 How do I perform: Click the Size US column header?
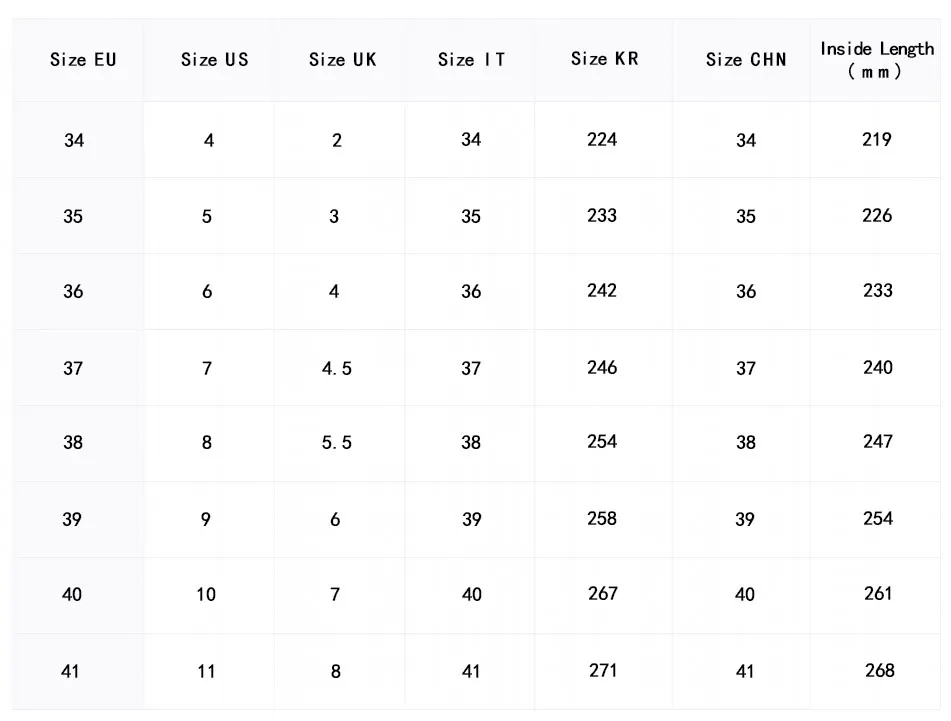[214, 60]
